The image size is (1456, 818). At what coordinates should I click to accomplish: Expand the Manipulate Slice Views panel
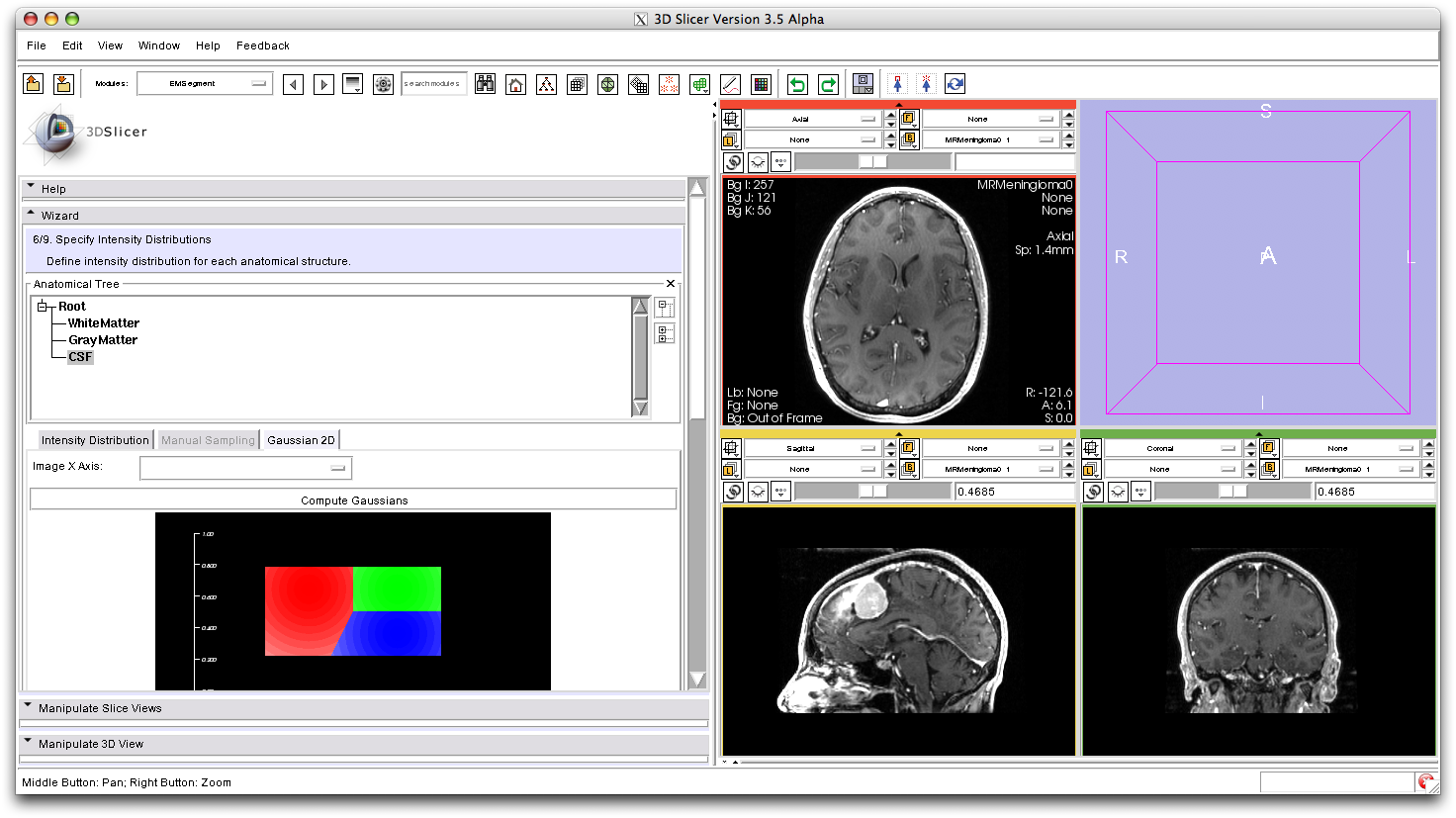point(99,708)
